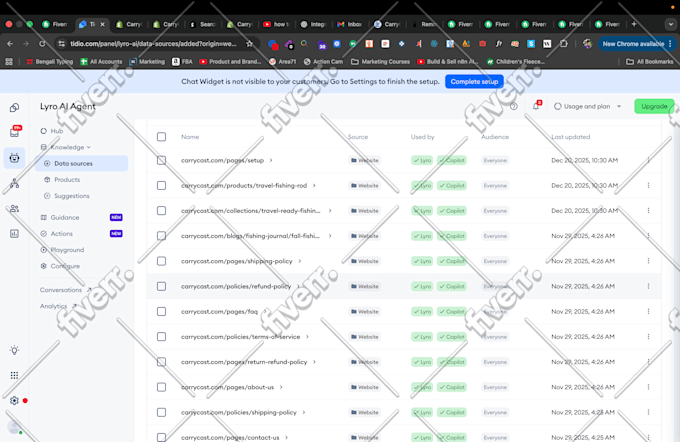Check the collections/travel-ready-fishin row
680x442 pixels.
click(x=161, y=210)
